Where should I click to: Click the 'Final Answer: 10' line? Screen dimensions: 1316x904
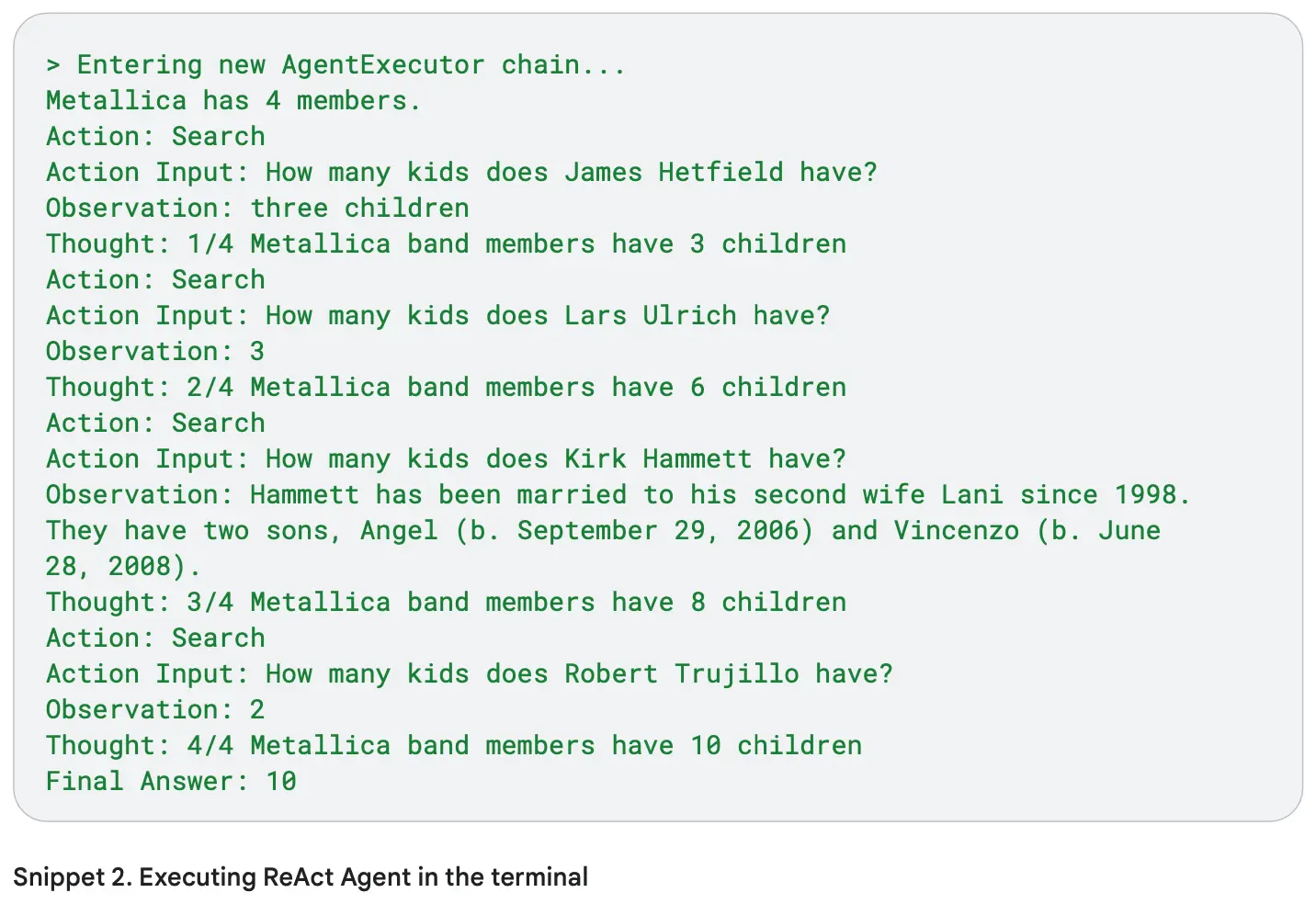click(x=171, y=782)
